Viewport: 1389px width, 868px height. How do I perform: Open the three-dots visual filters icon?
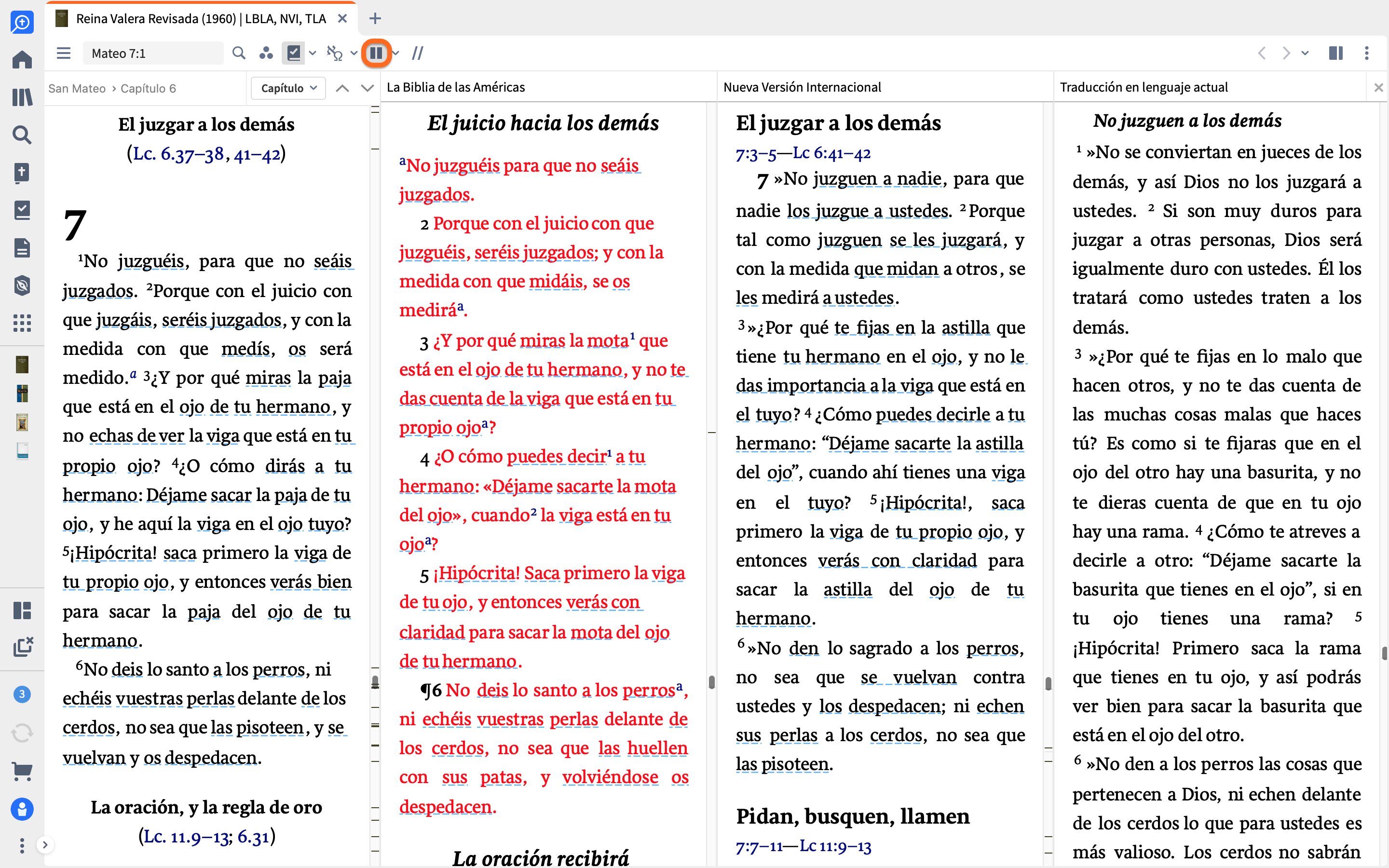pyautogui.click(x=266, y=54)
